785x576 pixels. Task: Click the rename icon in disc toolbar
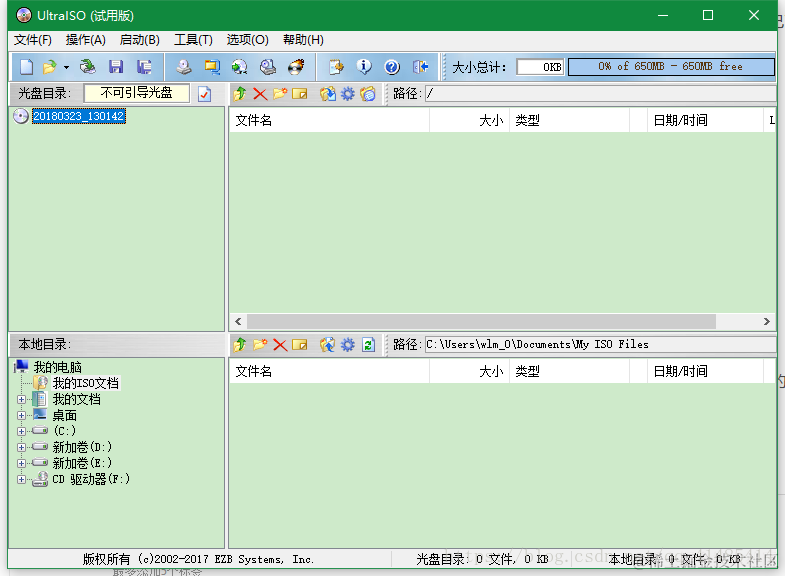(x=300, y=94)
